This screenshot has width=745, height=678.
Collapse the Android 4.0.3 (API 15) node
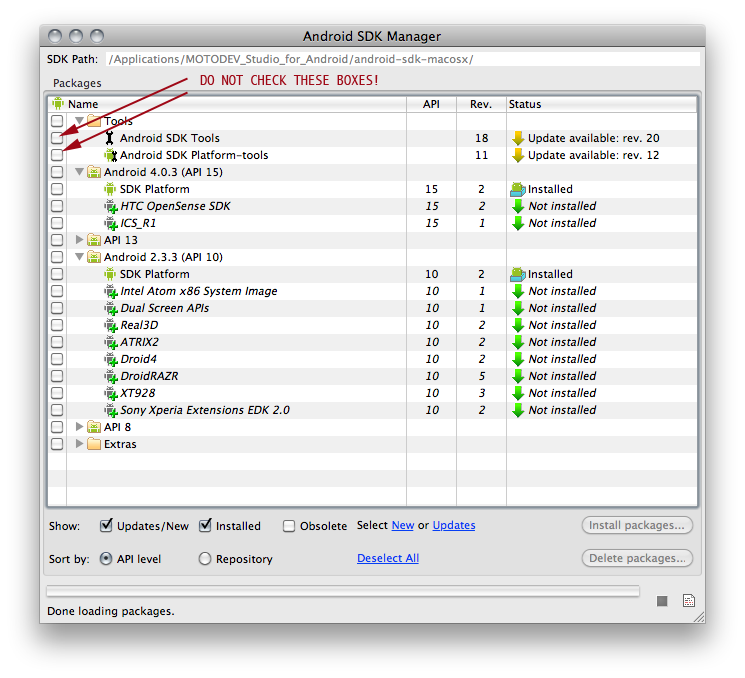79,172
